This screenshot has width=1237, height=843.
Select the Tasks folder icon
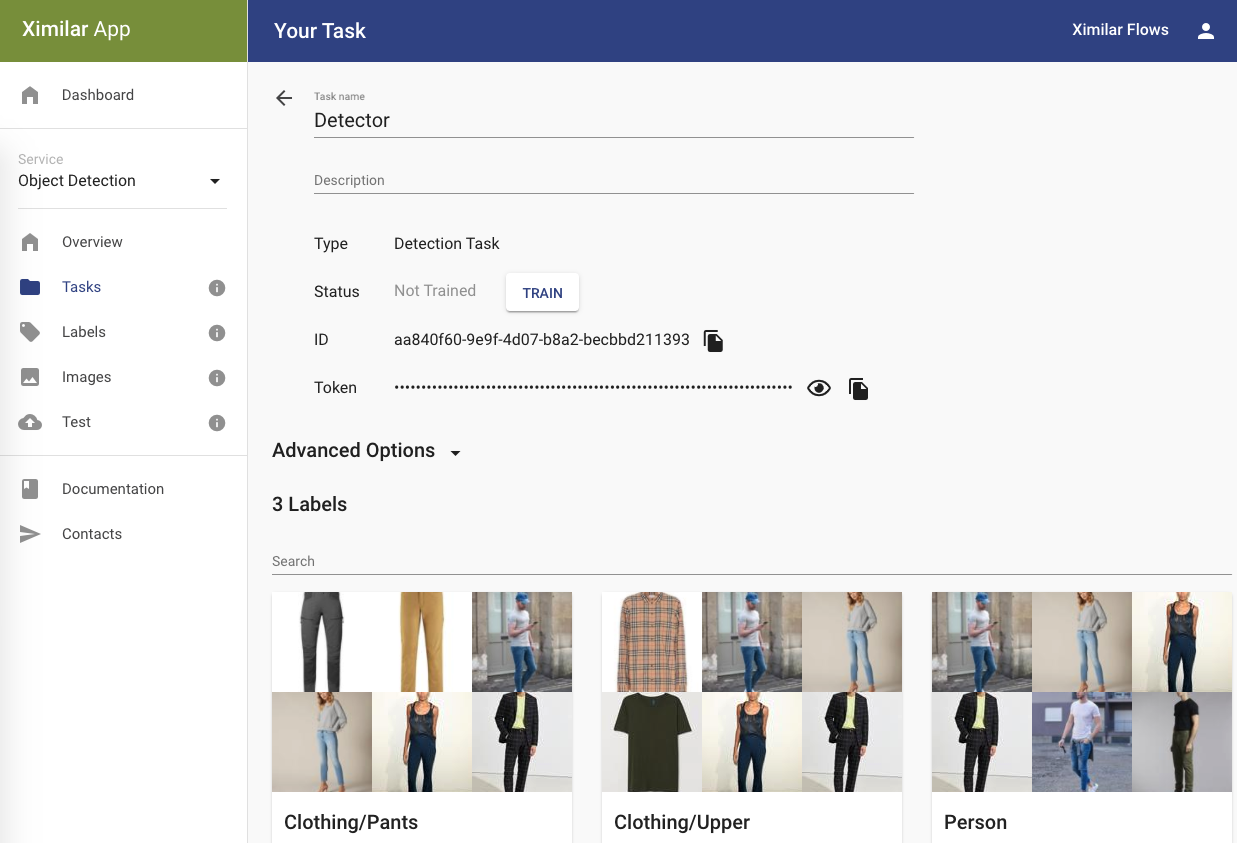point(30,287)
